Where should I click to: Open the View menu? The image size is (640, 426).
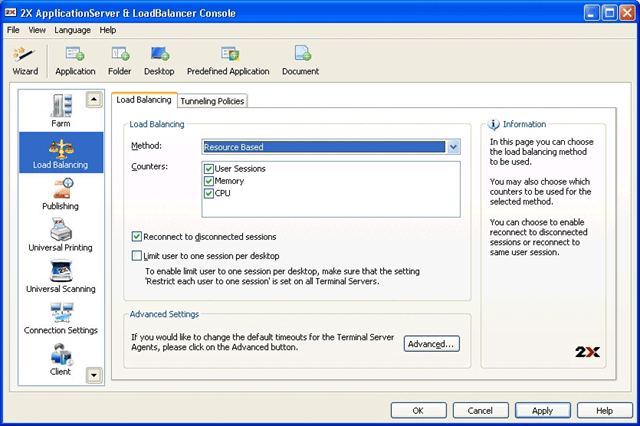coord(37,30)
